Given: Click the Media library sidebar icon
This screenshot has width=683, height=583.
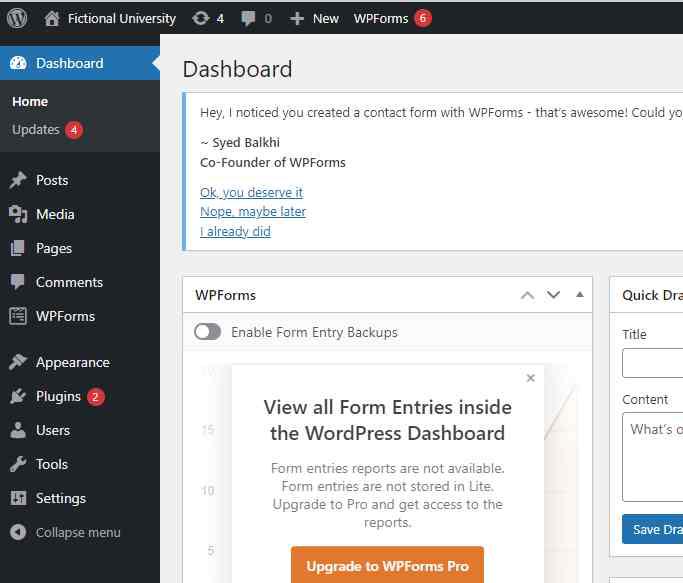Looking at the screenshot, I should (18, 214).
